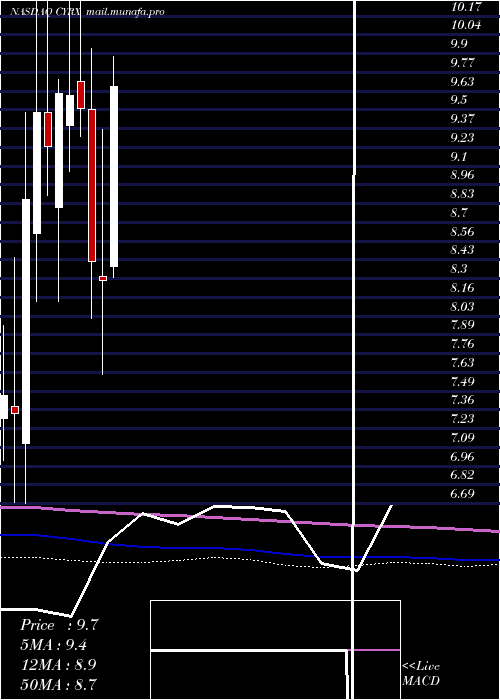The image size is (500, 700).
Task: Click the 8.43 price axis label
Action: 462,250
